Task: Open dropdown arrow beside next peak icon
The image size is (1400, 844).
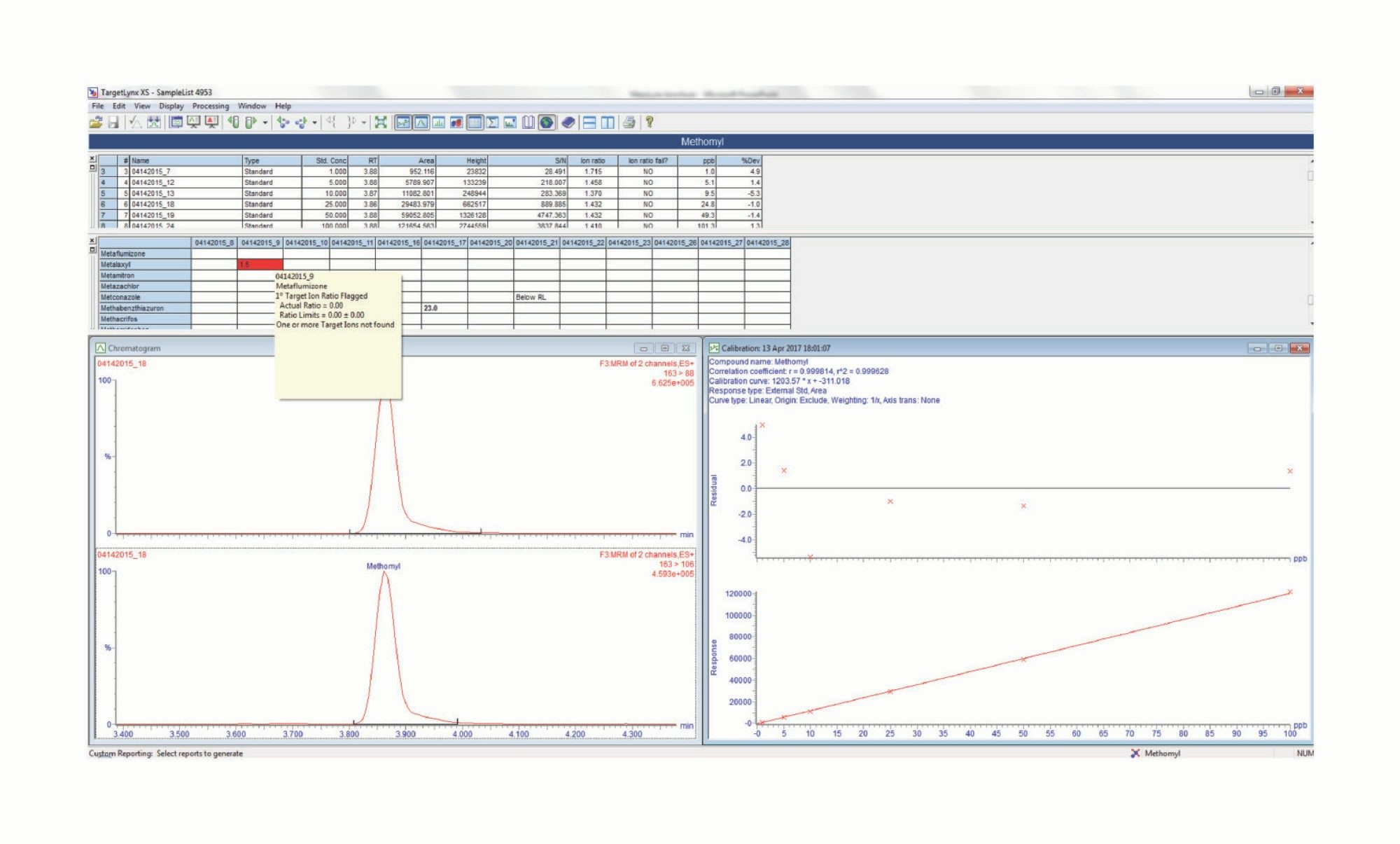Action: 364,123
